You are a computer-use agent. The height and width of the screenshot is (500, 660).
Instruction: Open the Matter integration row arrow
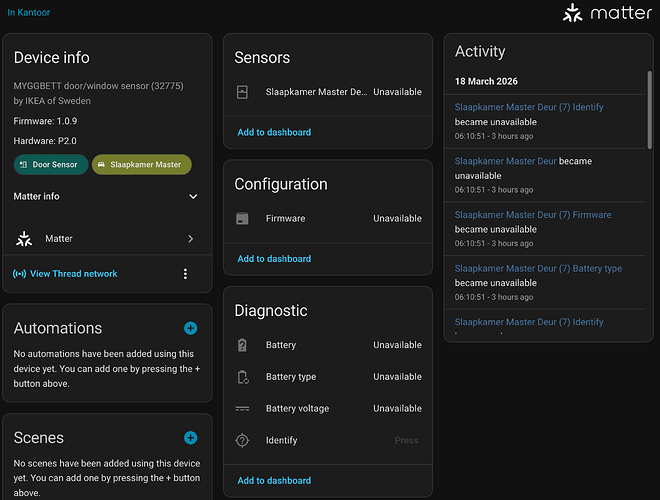point(191,239)
